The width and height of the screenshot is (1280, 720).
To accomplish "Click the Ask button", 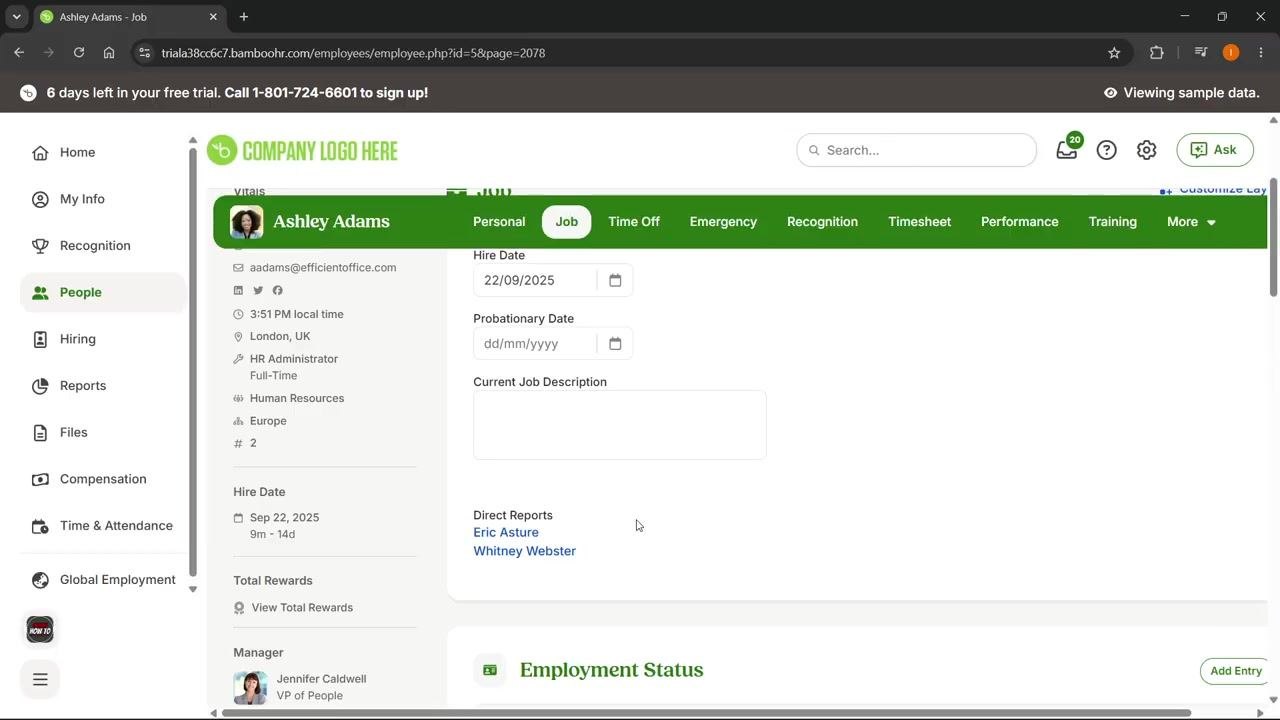I will coord(1215,150).
